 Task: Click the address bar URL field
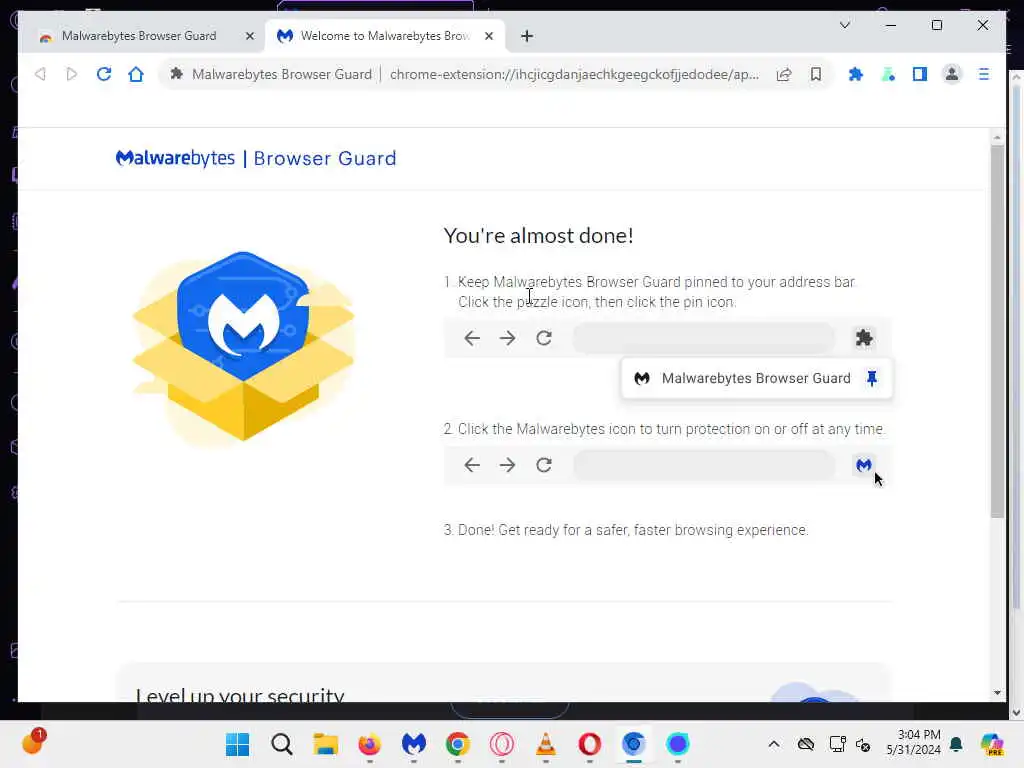[x=574, y=74]
